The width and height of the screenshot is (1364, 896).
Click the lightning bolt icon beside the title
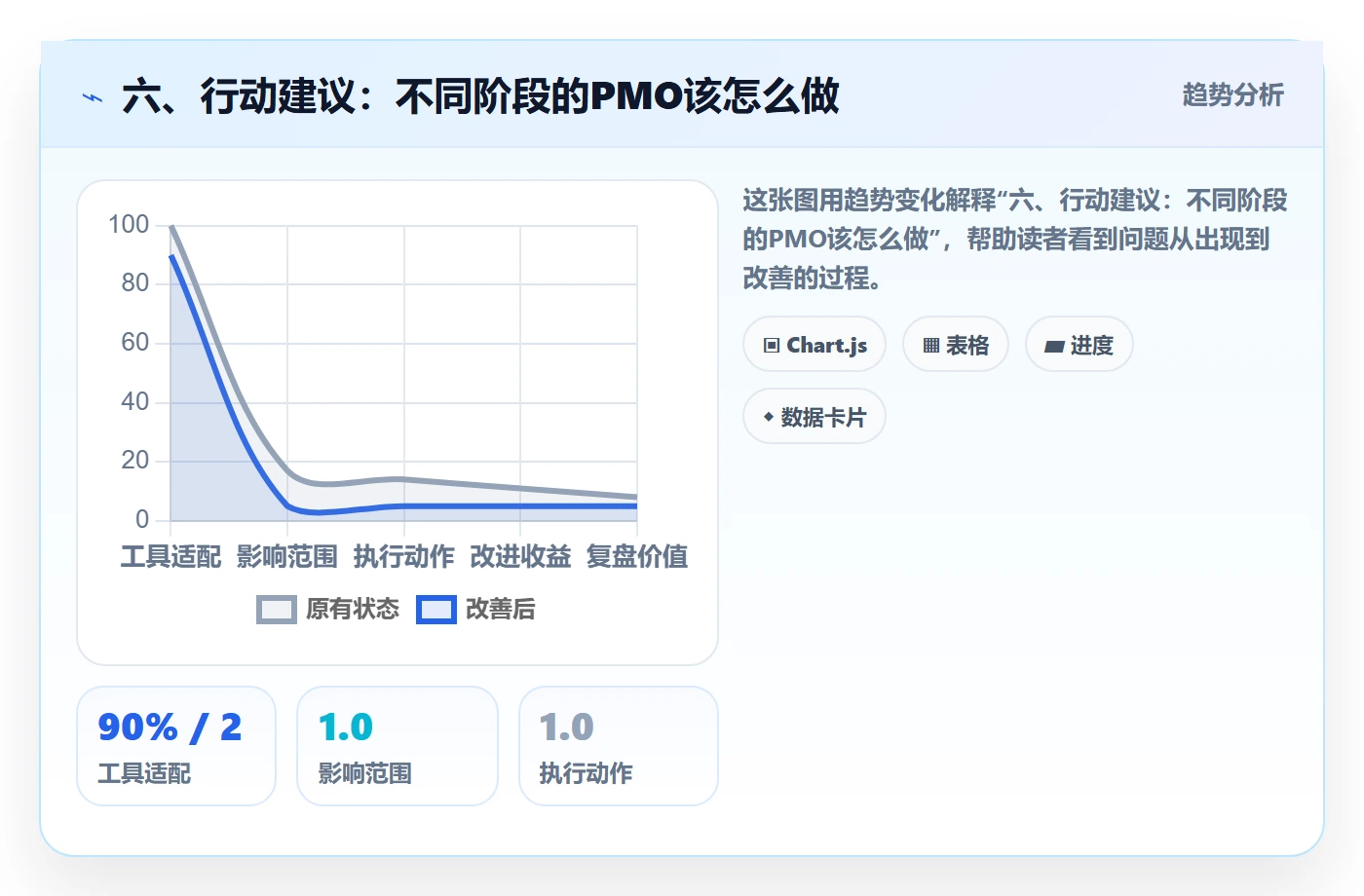tap(93, 97)
